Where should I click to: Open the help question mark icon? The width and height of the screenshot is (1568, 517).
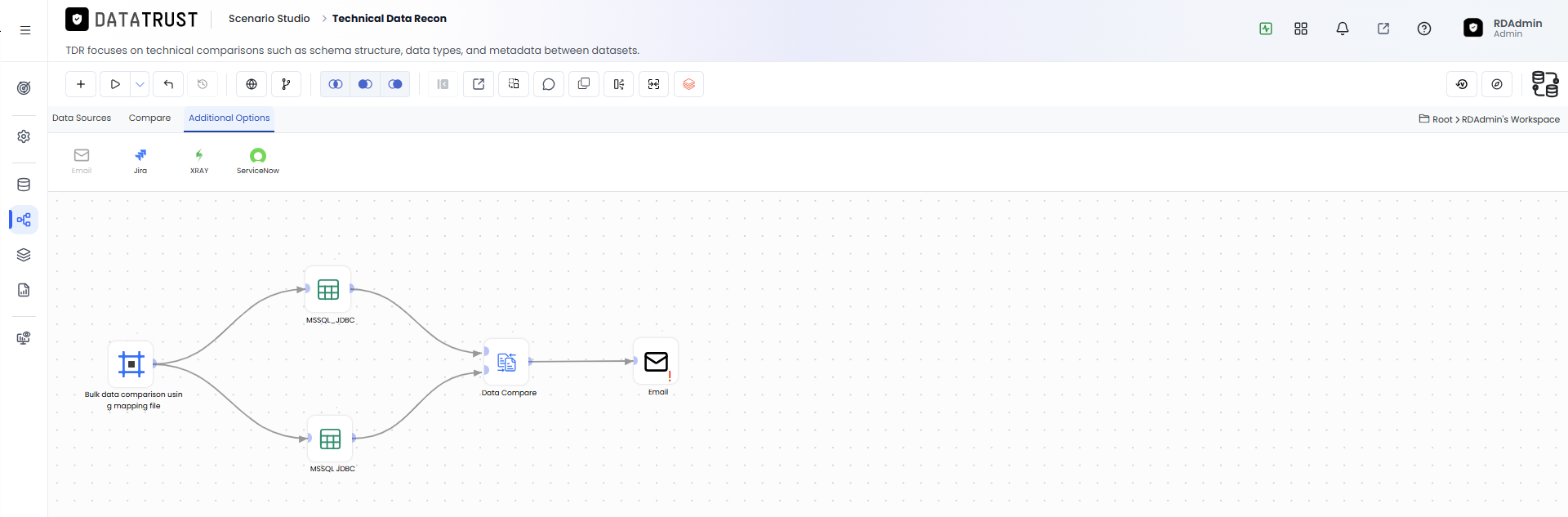click(1424, 29)
